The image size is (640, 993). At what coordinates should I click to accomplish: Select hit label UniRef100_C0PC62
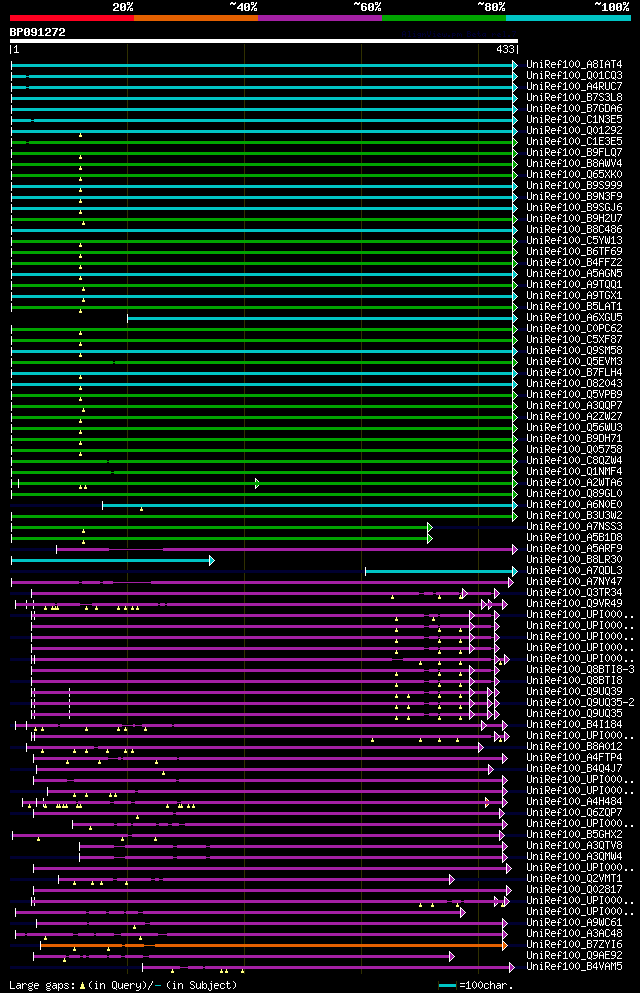[574, 329]
